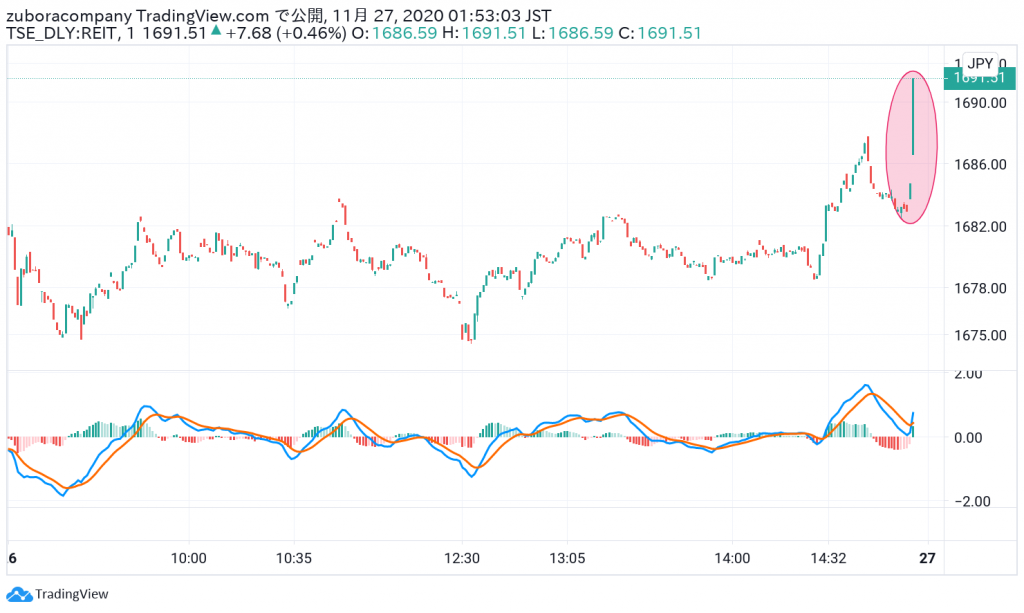Click the TSE_DLY:REIT symbol name
Image resolution: width=1024 pixels, height=613 pixels.
(x=60, y=33)
